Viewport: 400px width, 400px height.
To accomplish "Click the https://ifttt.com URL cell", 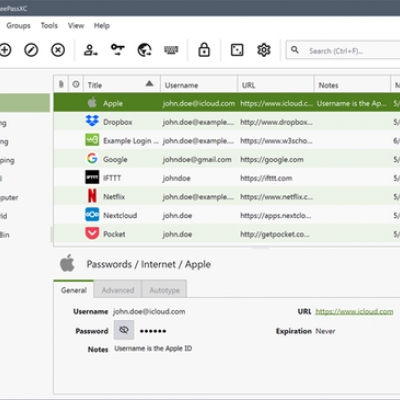I will (x=266, y=178).
